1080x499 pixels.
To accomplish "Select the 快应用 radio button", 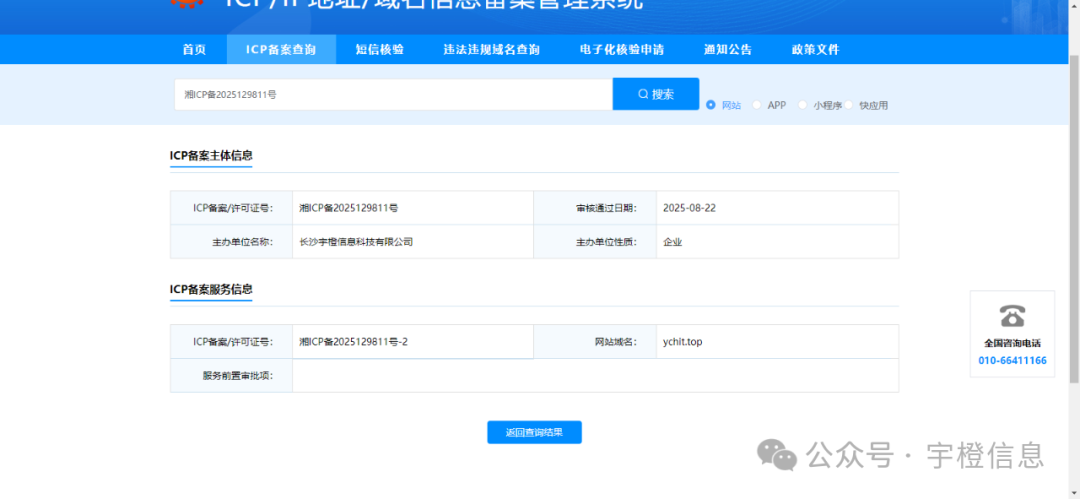I will click(x=849, y=105).
